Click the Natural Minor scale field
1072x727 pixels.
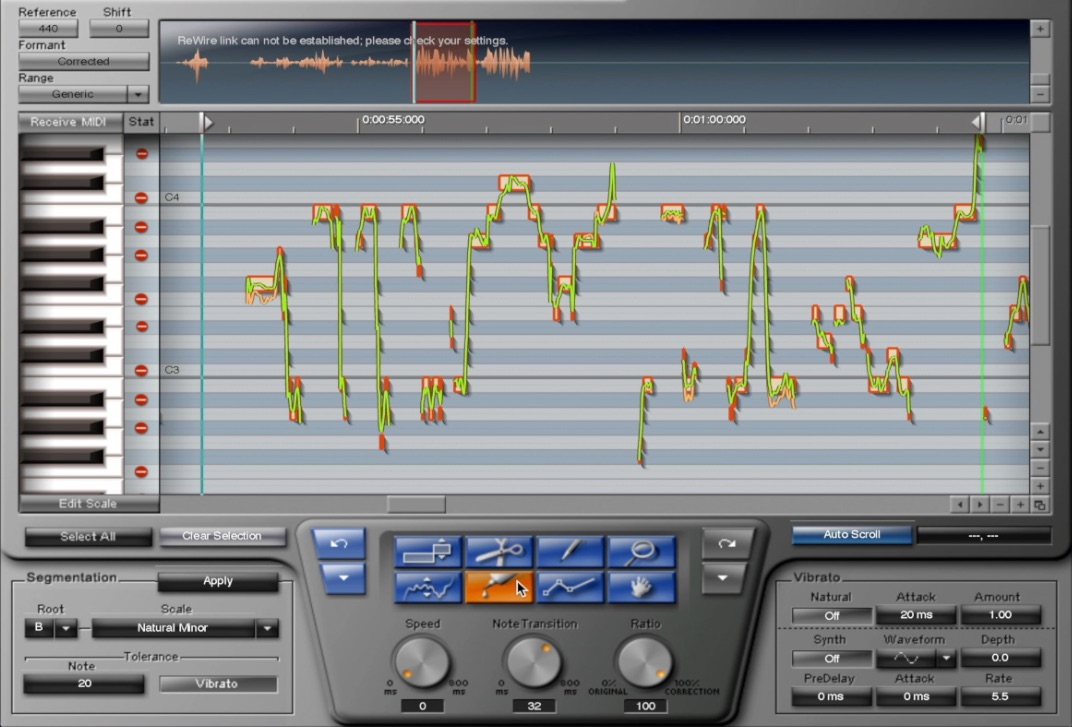click(x=173, y=628)
